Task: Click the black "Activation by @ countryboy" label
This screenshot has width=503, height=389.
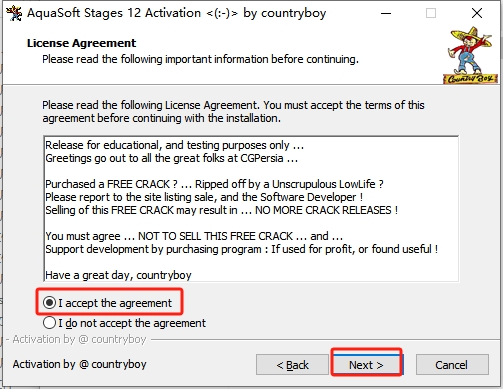Action: coord(80,364)
